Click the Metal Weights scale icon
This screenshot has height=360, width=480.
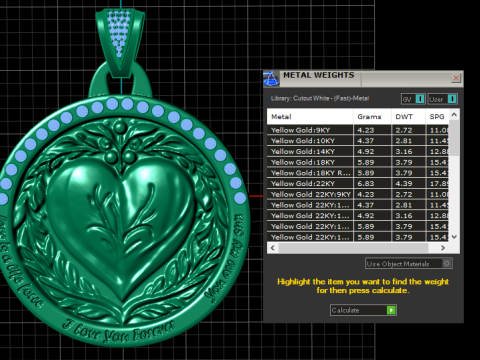pos(270,79)
